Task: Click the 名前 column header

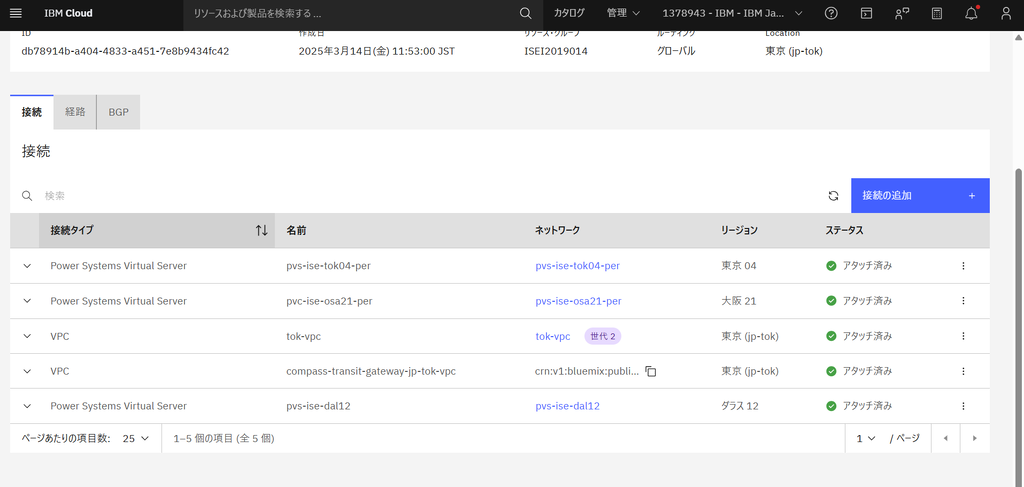Action: click(x=296, y=230)
